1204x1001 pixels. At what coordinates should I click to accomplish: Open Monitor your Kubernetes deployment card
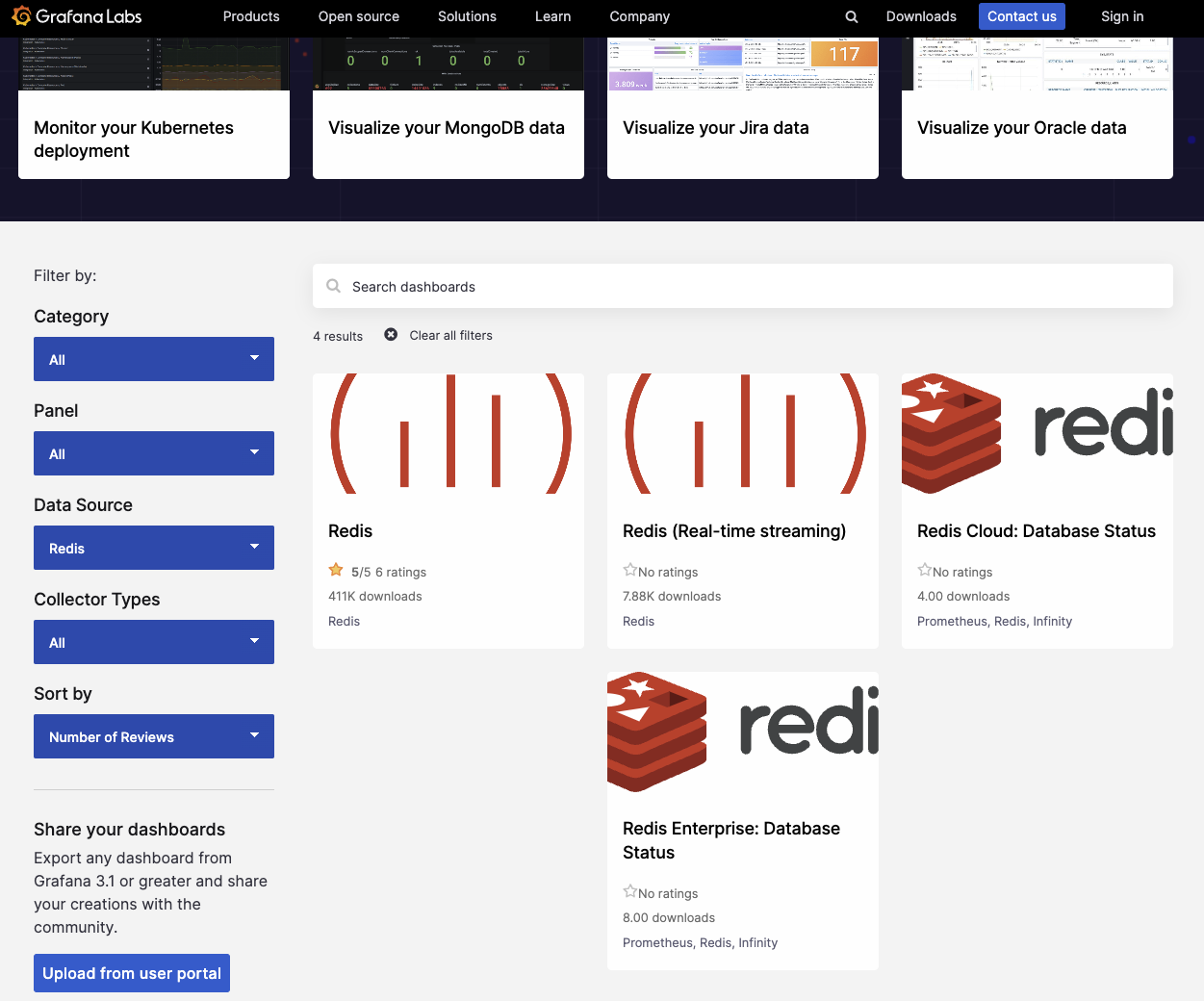coord(154,108)
